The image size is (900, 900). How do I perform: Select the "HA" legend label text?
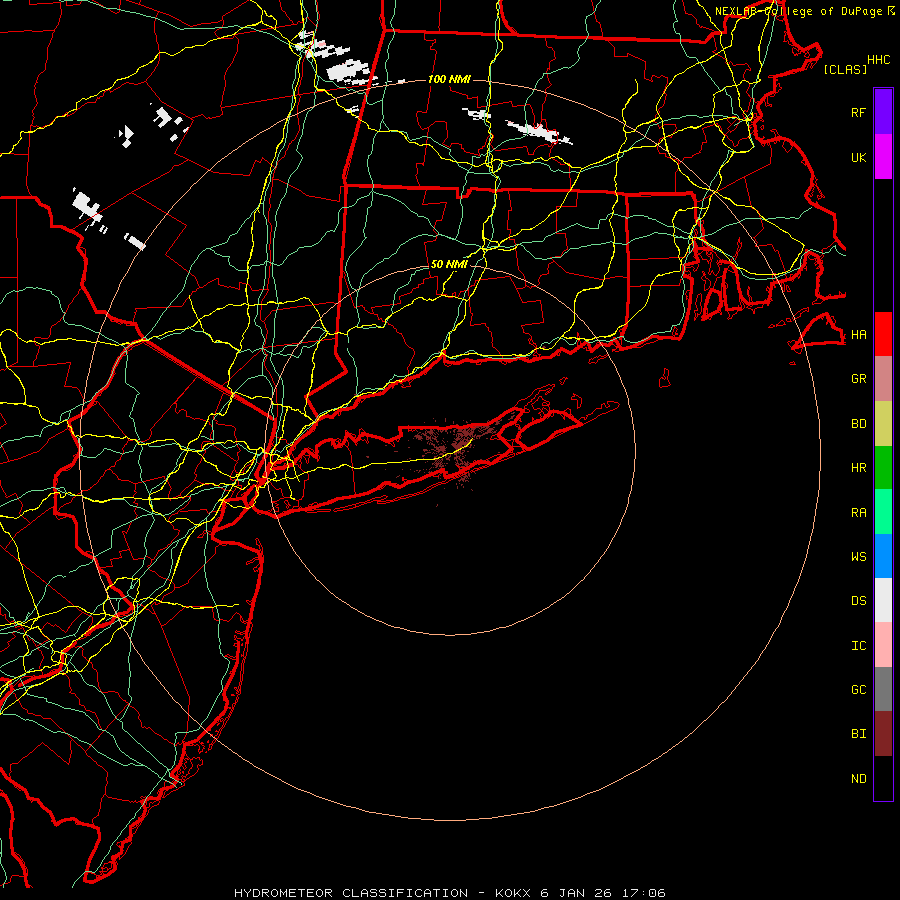(x=859, y=335)
